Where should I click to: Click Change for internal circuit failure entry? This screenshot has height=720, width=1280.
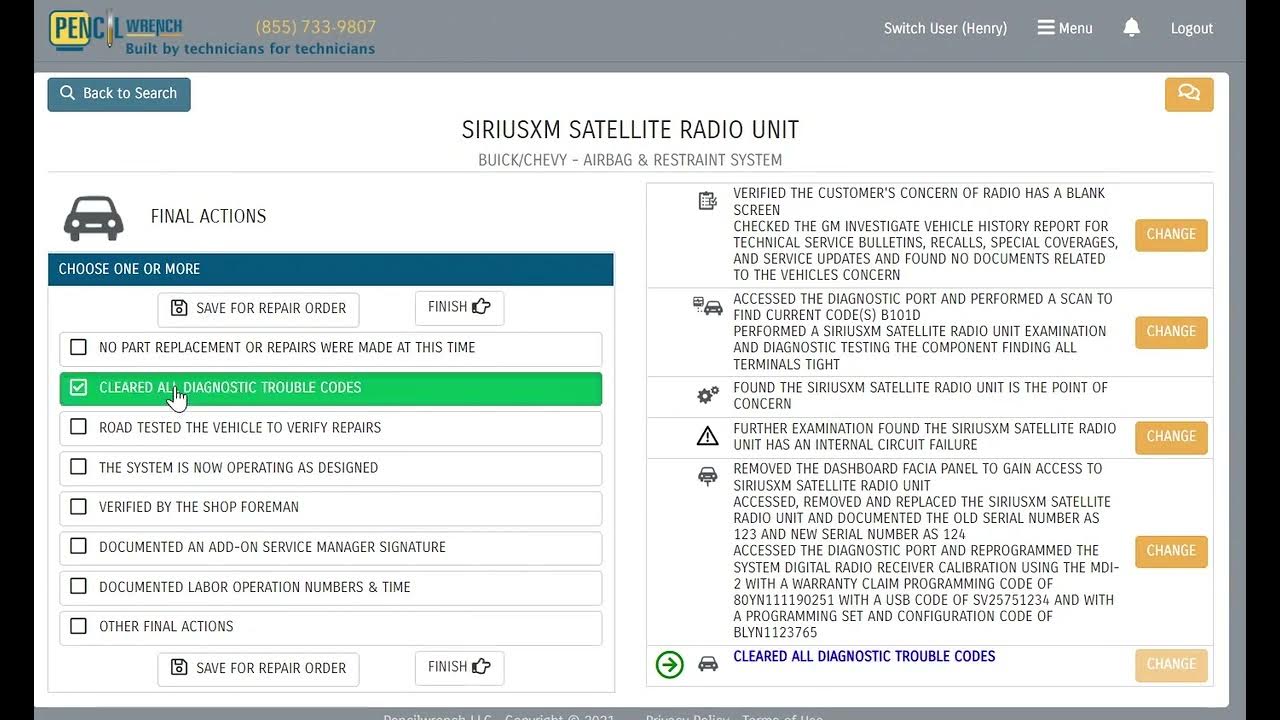coord(1171,437)
